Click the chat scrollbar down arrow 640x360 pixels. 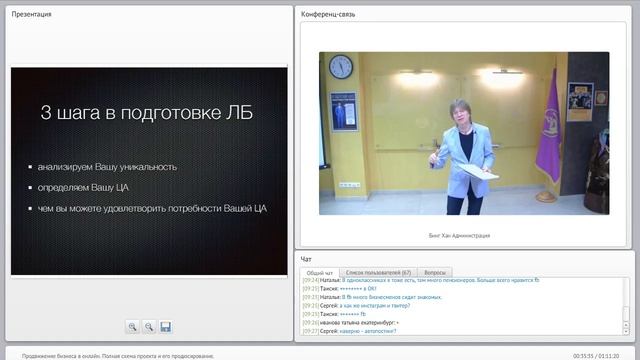(626, 331)
